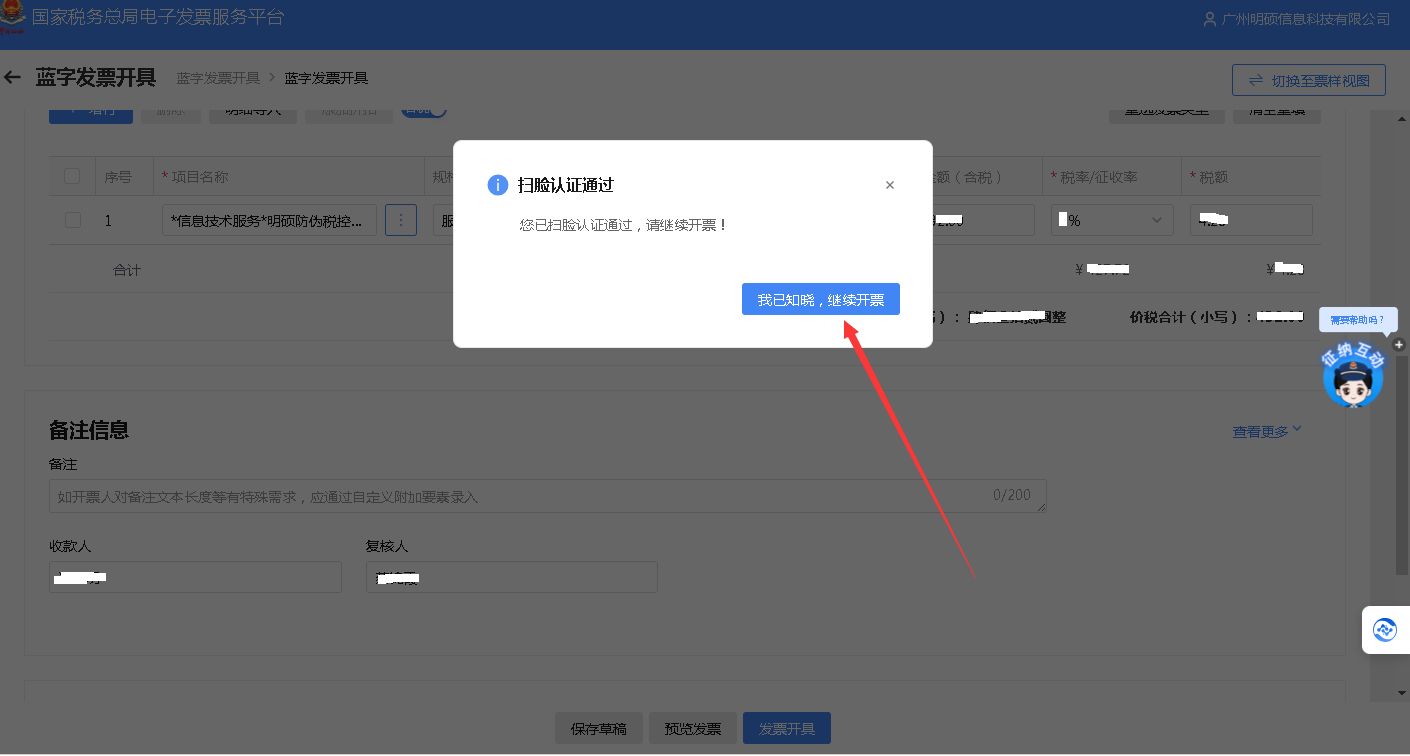This screenshot has width=1410, height=756.
Task: Expand 查看更多 in 备注信息 section
Action: (1267, 431)
